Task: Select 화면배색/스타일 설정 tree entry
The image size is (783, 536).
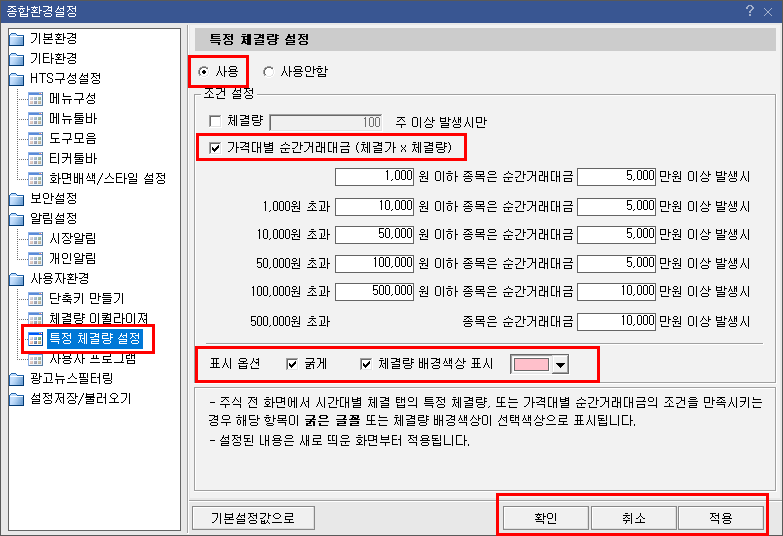Action: [107, 178]
